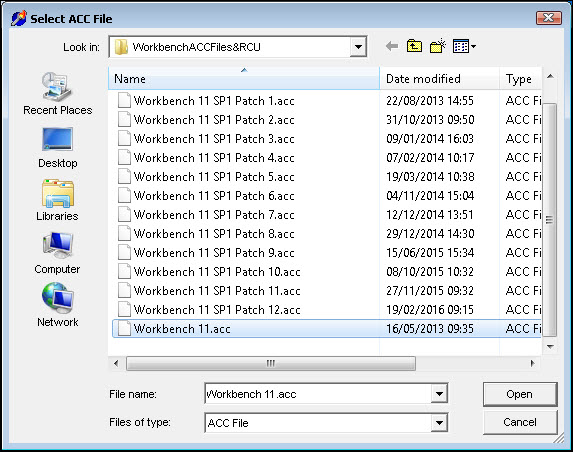Select Workbench 11 SP1 Patch 12.acc file
The image size is (573, 452).
pyautogui.click(x=216, y=310)
